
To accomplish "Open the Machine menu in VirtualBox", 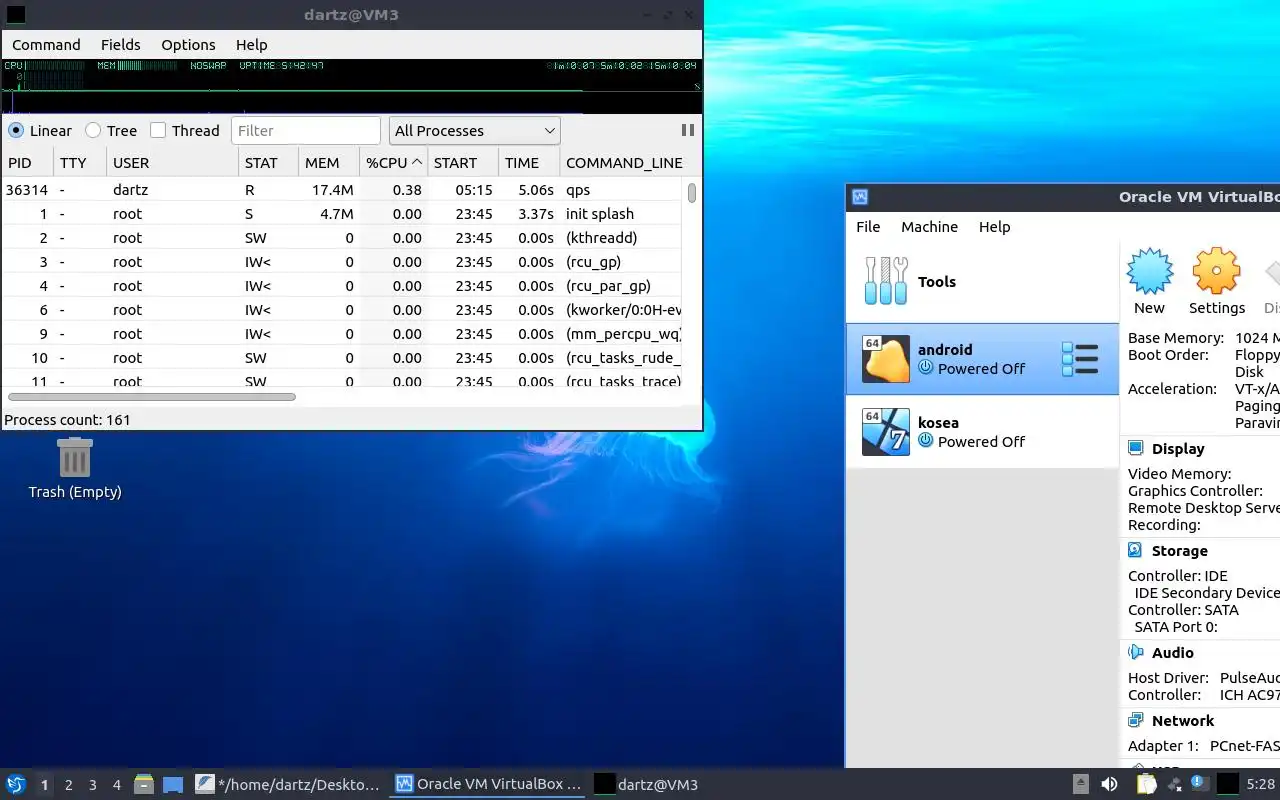I will [x=929, y=226].
